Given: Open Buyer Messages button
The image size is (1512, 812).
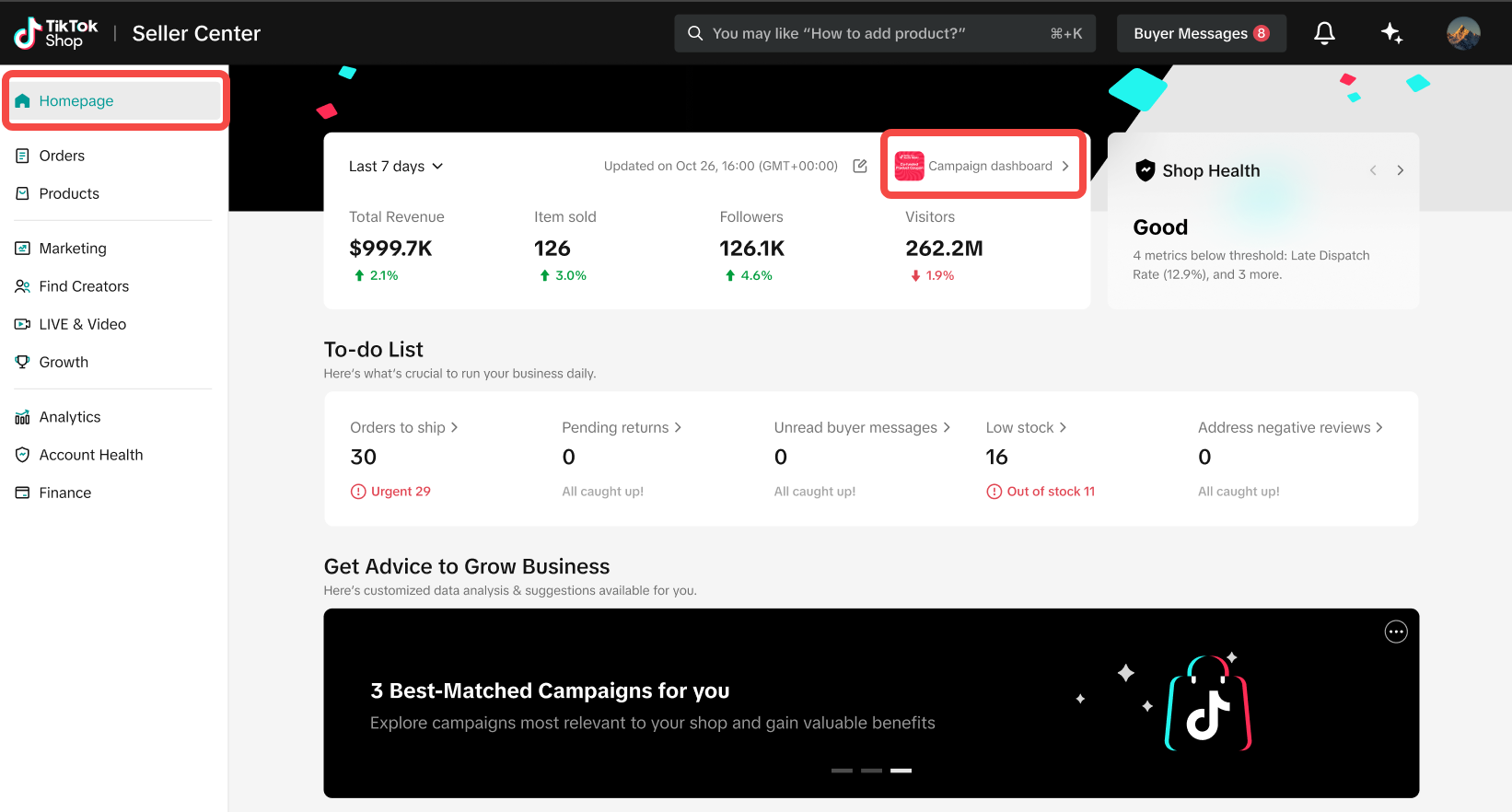Looking at the screenshot, I should click(x=1201, y=34).
